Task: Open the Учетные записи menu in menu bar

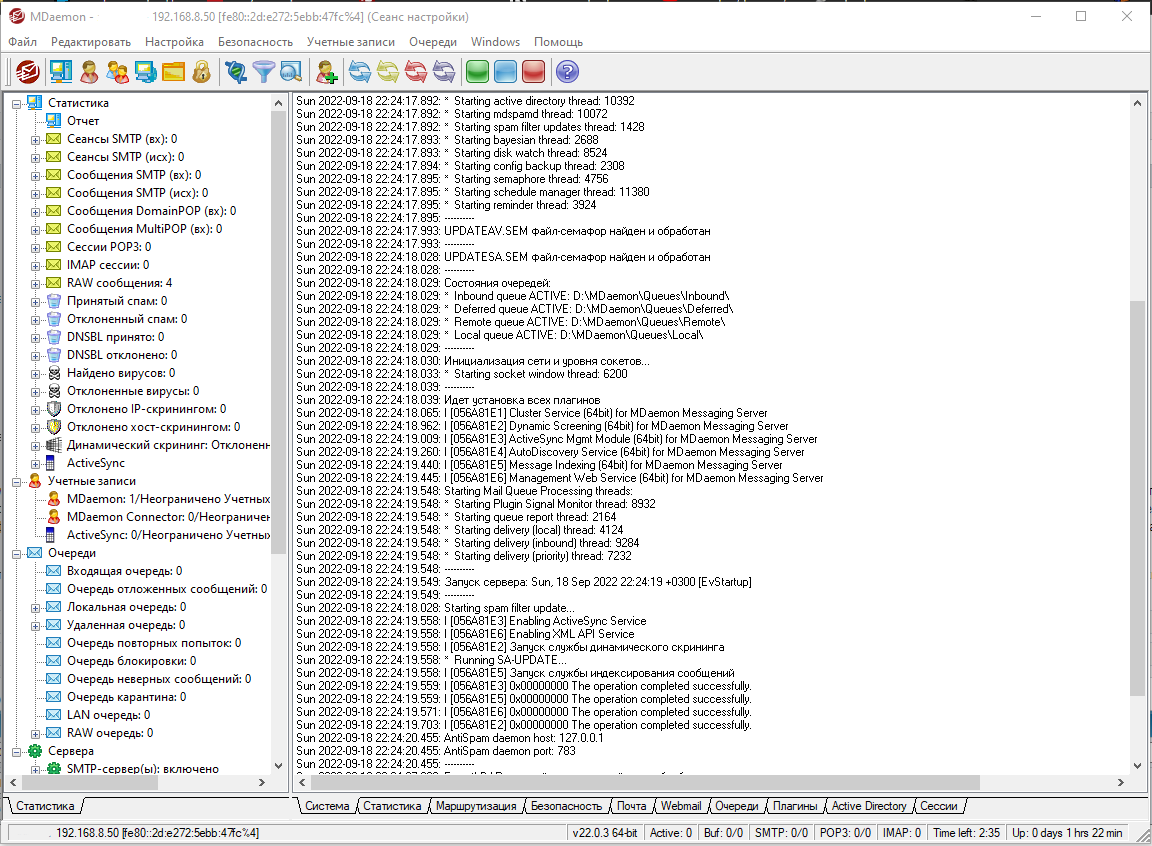Action: (350, 42)
